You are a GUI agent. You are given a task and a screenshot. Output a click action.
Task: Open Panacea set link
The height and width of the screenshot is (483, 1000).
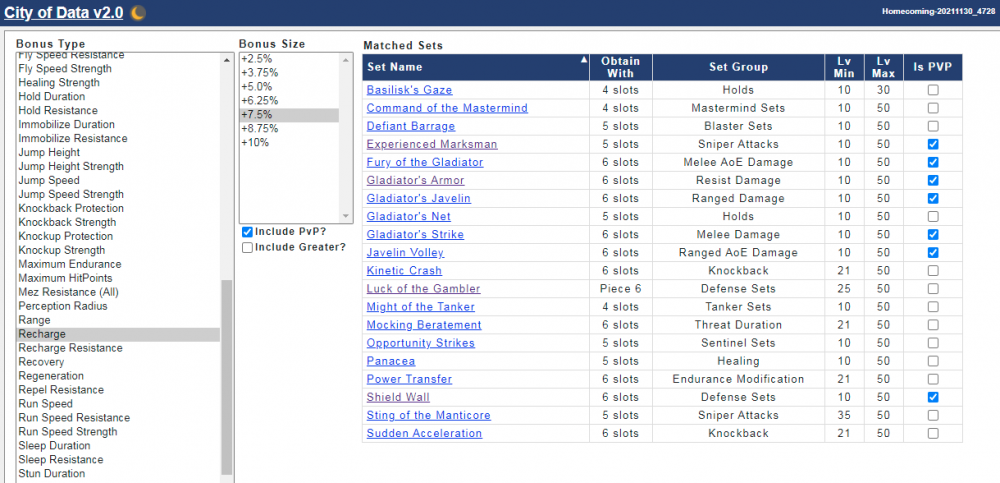pos(391,361)
